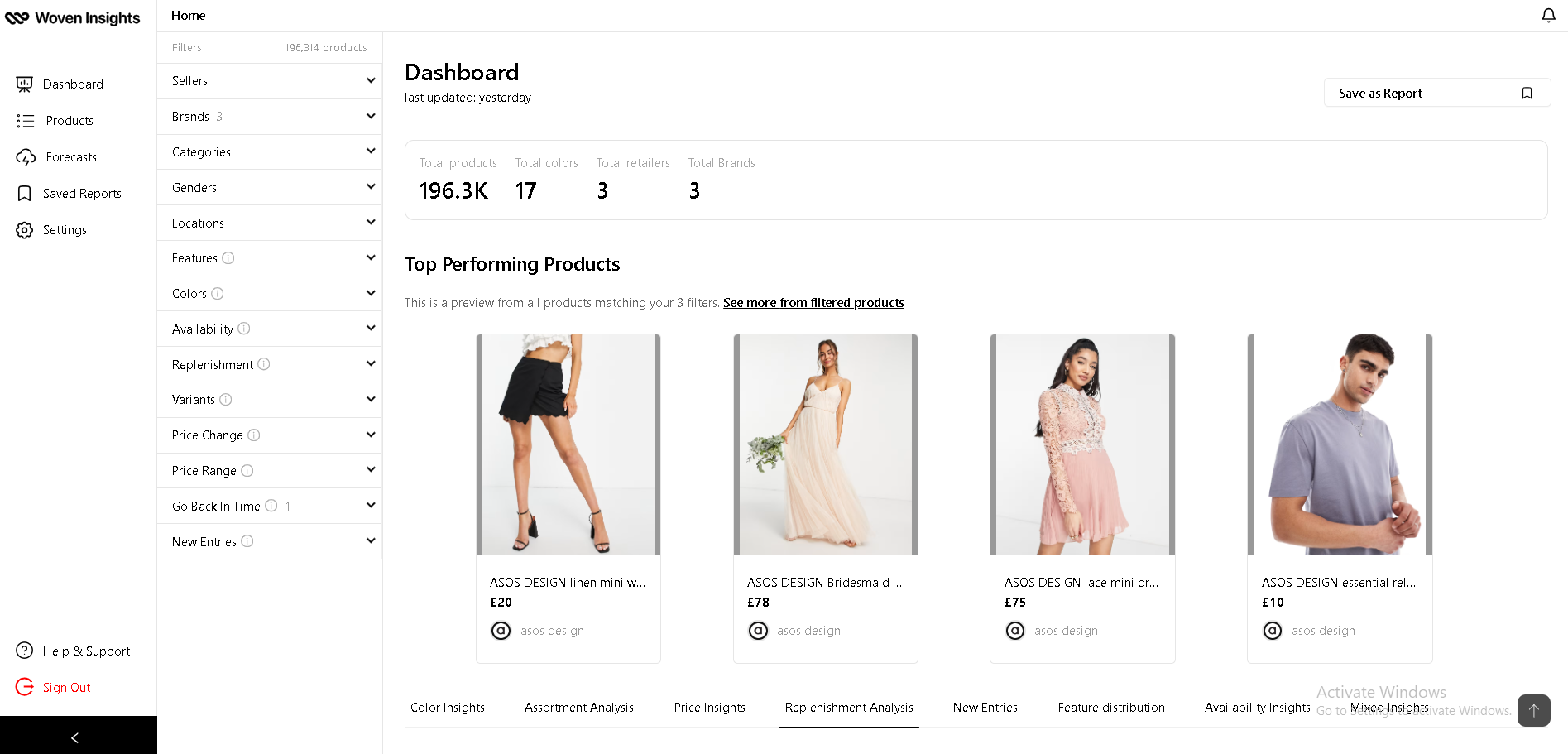This screenshot has width=1568, height=754.
Task: Show info icon next to Variants
Action: [226, 400]
